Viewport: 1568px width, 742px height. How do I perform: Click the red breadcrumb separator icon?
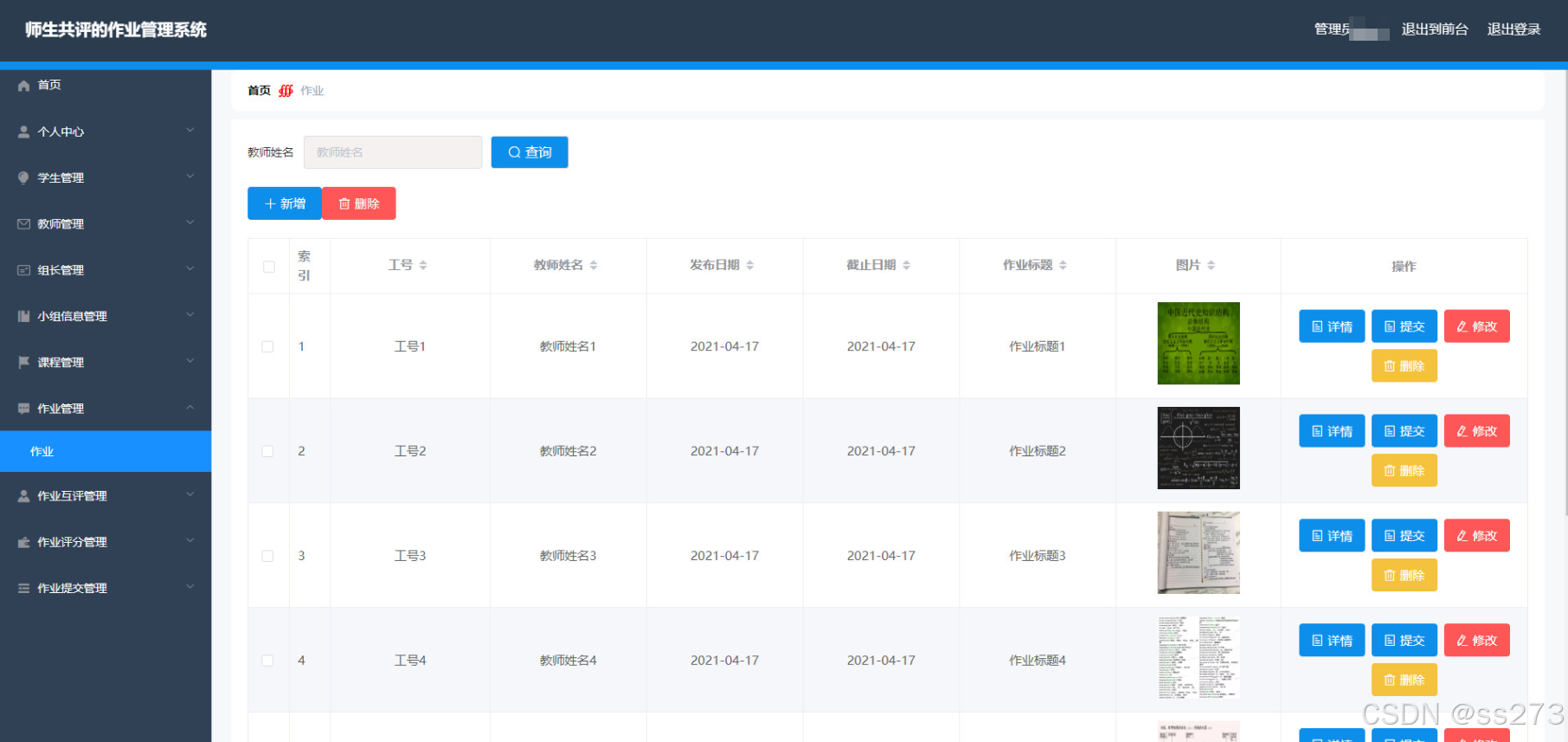286,90
